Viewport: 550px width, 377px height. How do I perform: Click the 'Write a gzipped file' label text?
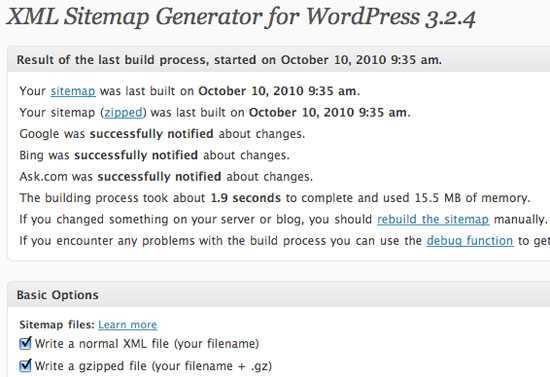pyautogui.click(x=153, y=366)
